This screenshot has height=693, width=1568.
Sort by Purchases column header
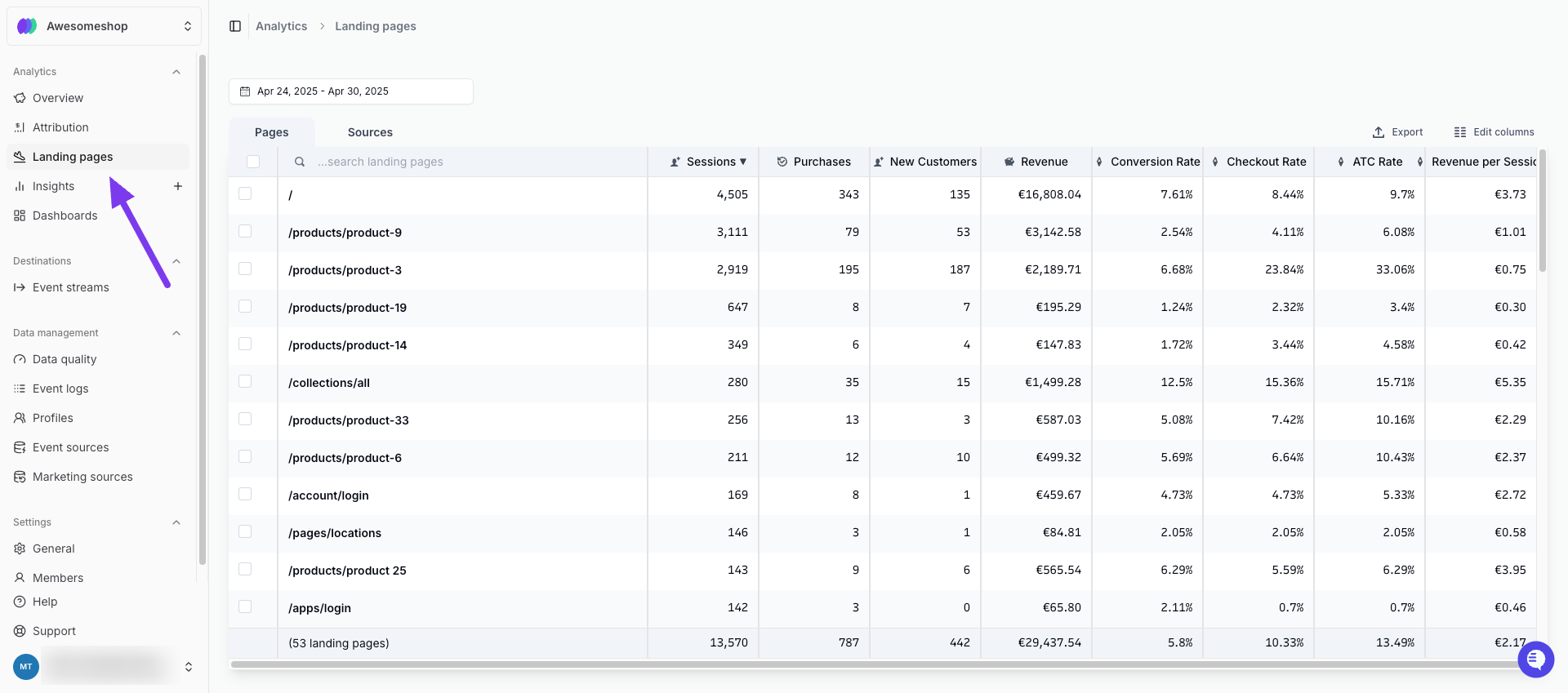tap(813, 162)
